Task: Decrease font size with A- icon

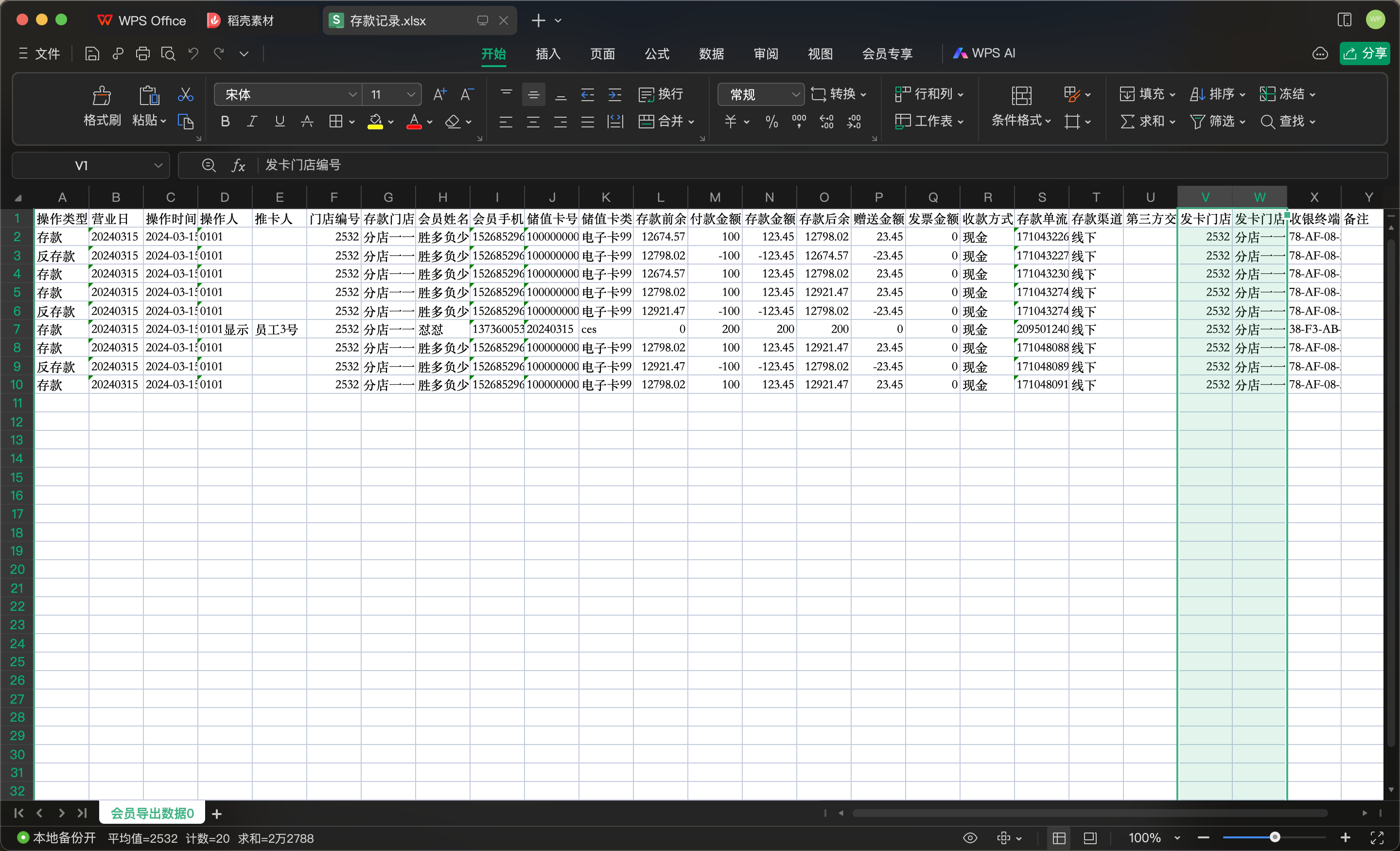Action: 467,94
